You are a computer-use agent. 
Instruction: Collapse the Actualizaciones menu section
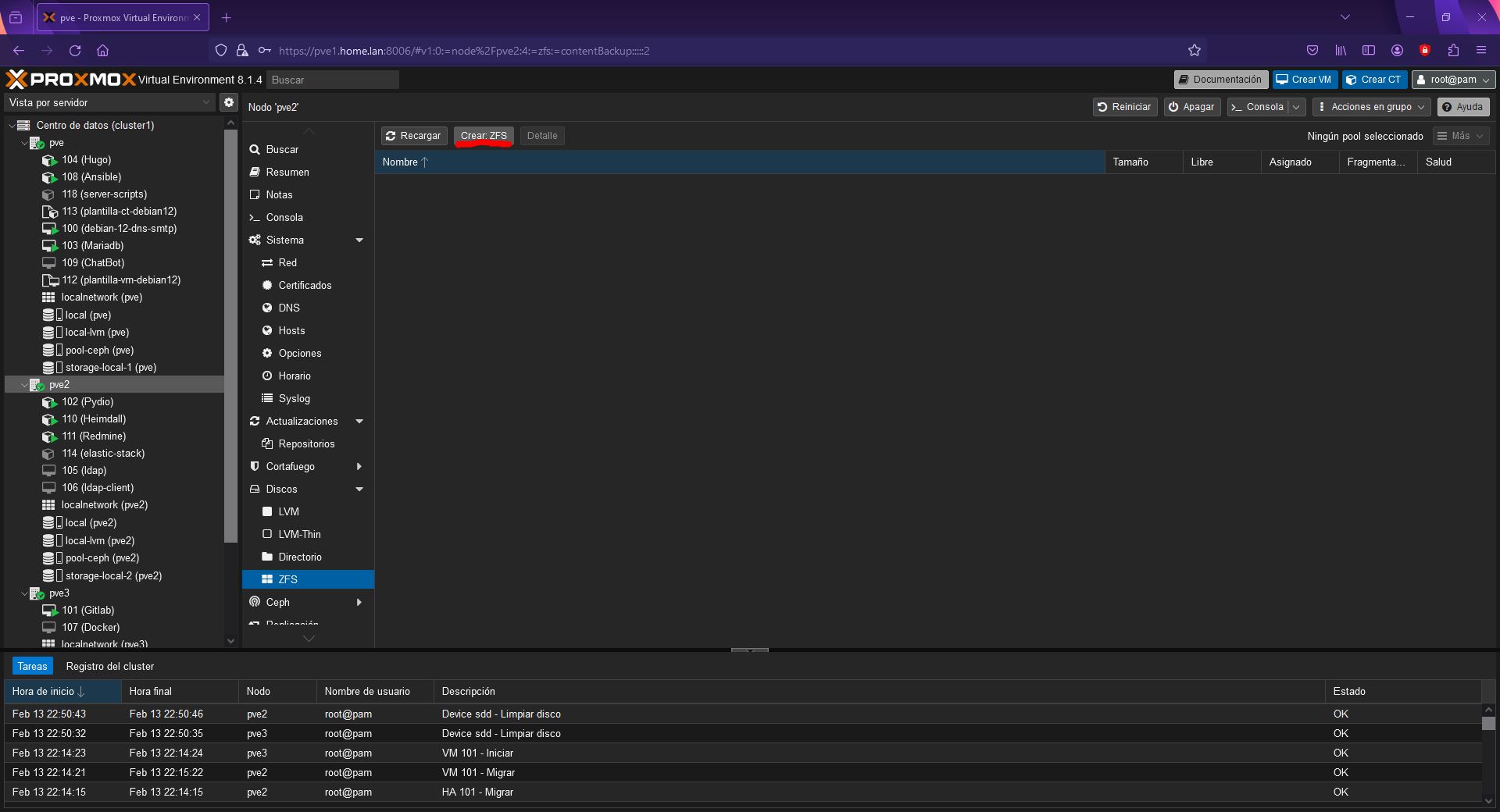coord(359,421)
